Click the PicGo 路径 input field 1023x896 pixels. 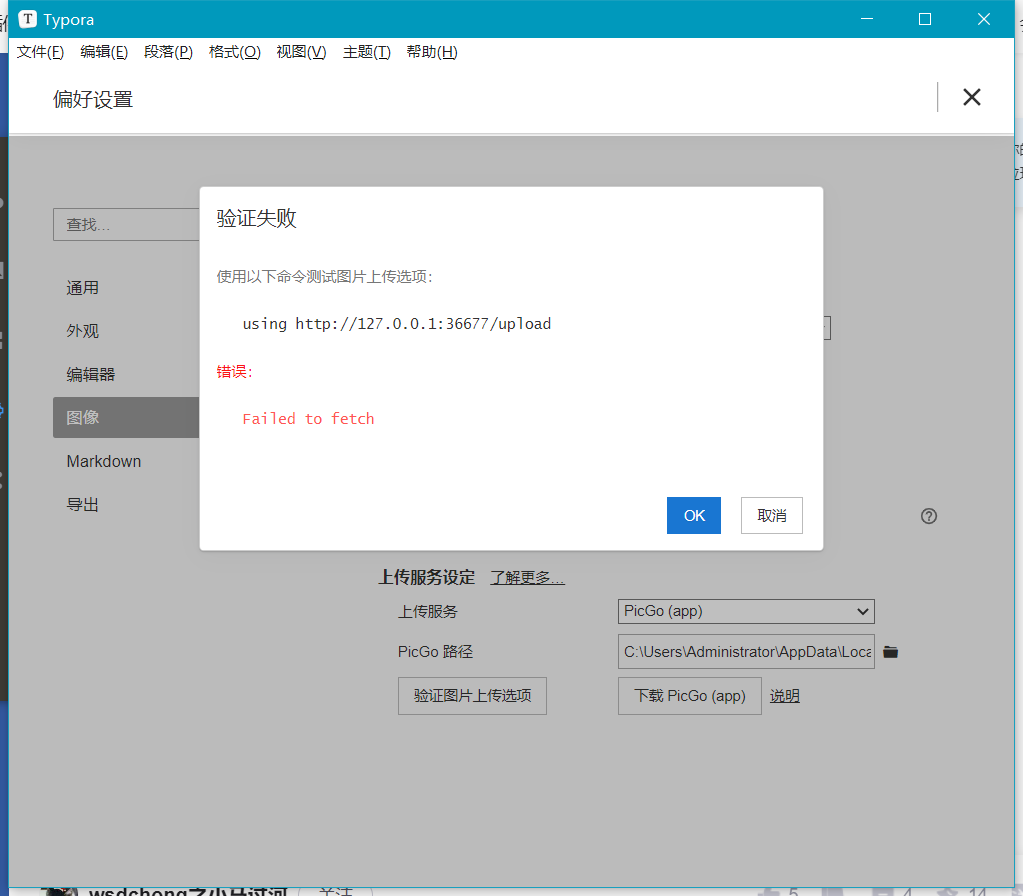pyautogui.click(x=746, y=651)
